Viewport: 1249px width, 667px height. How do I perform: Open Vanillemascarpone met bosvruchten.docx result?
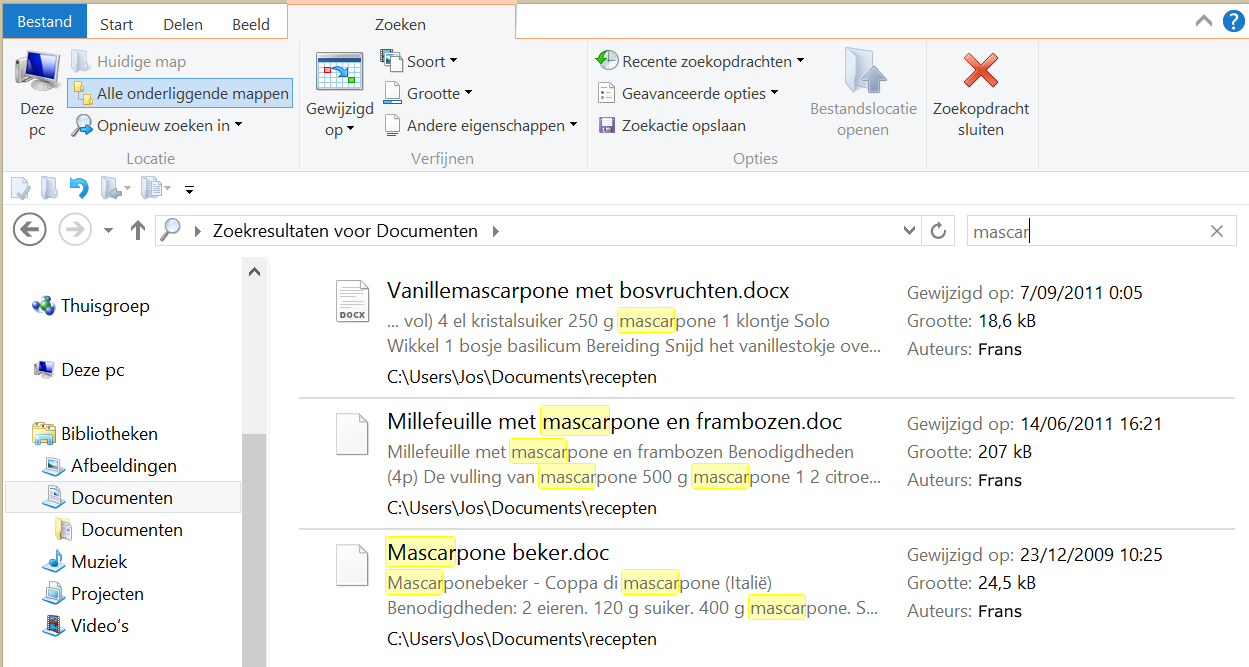coord(587,291)
